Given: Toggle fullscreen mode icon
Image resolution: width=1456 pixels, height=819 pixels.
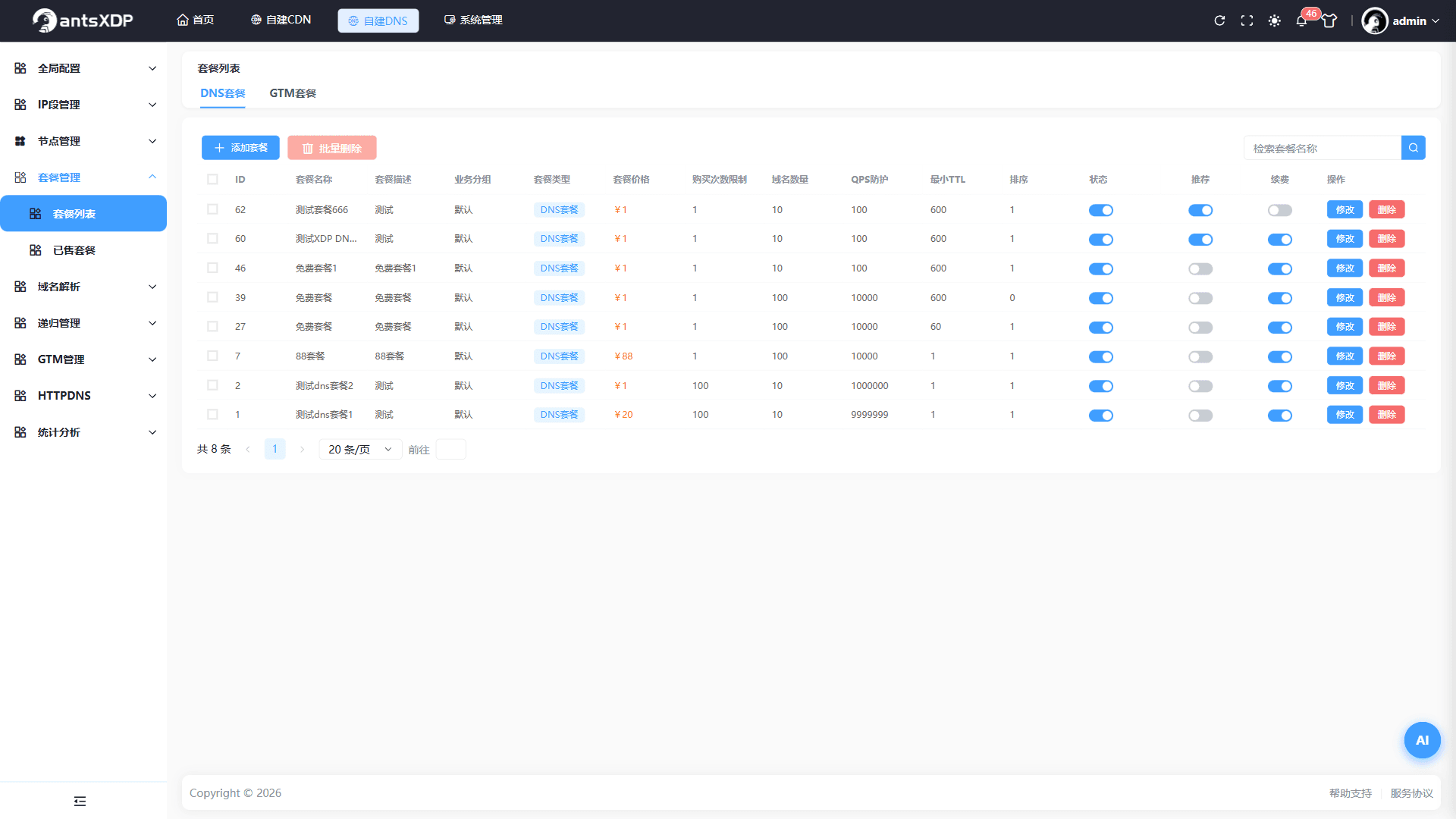Looking at the screenshot, I should pyautogui.click(x=1247, y=20).
